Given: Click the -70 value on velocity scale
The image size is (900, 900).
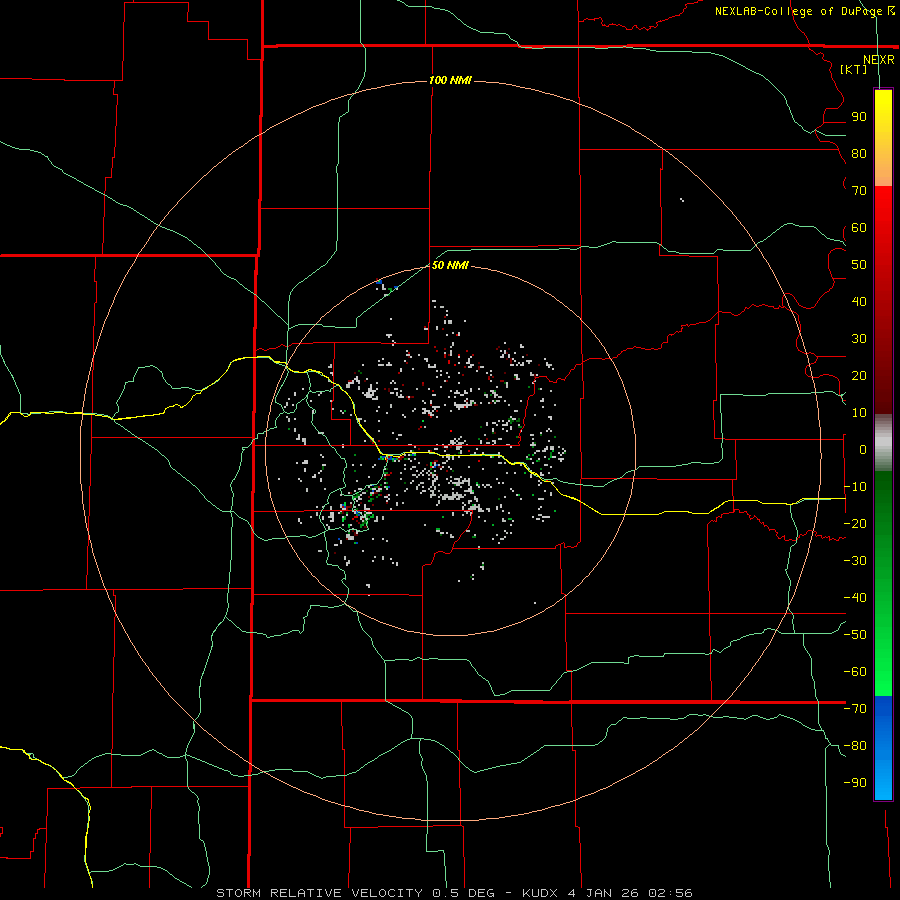Looking at the screenshot, I should click(x=855, y=709).
